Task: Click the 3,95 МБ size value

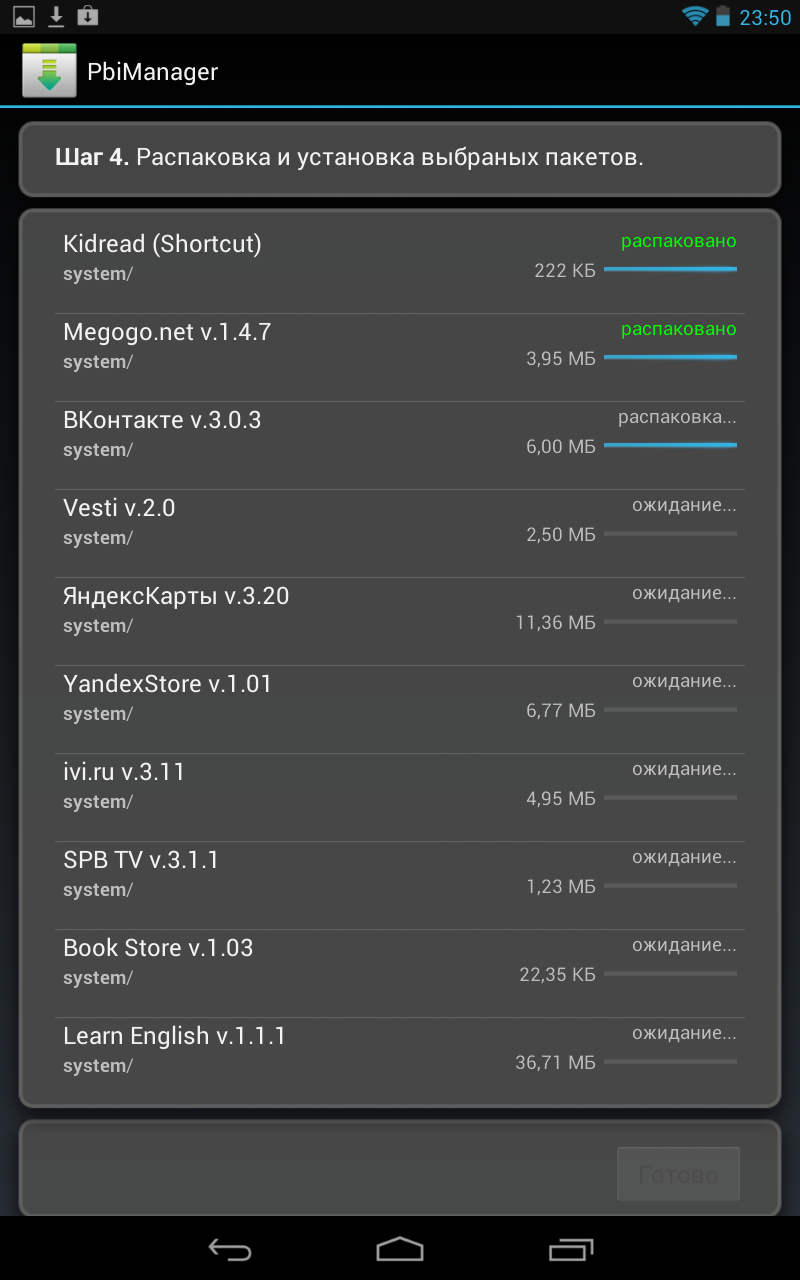Action: (561, 358)
